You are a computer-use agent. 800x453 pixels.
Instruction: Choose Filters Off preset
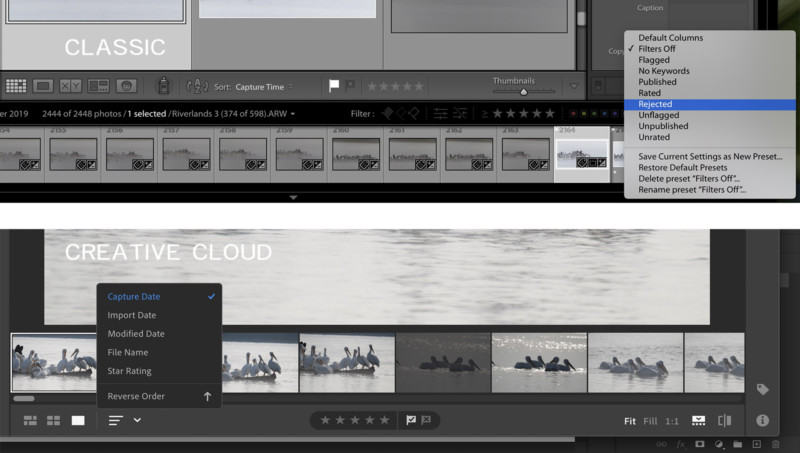coord(657,49)
